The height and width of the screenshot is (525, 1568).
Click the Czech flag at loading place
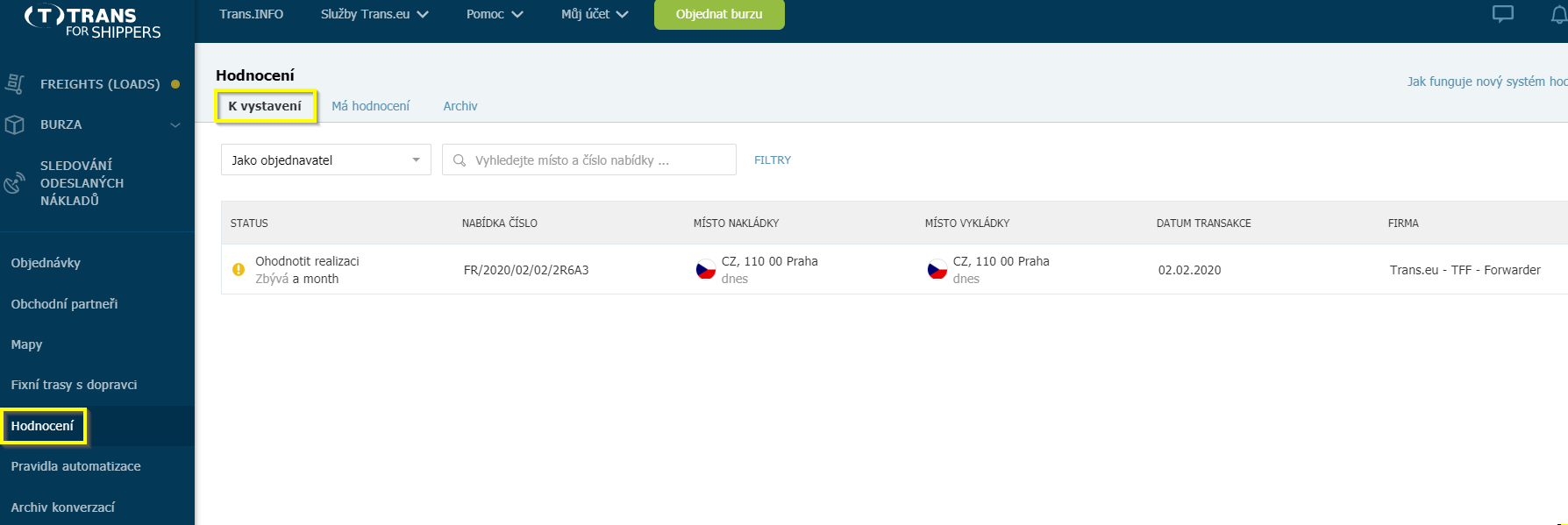point(706,270)
